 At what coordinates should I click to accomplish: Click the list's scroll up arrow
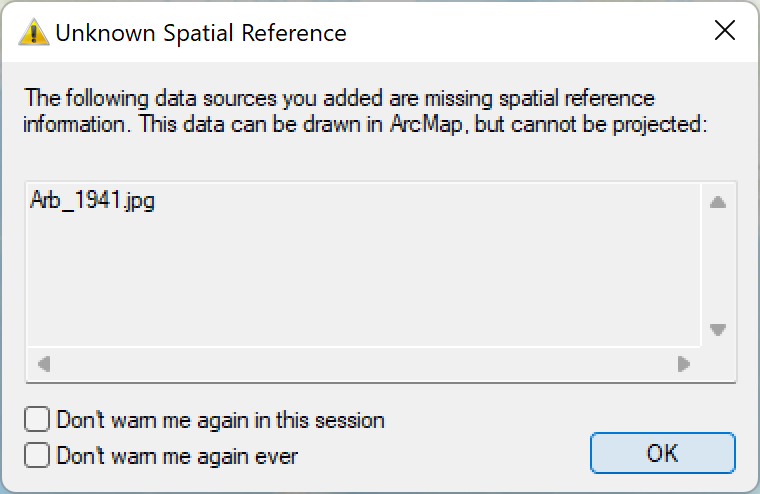tap(717, 203)
